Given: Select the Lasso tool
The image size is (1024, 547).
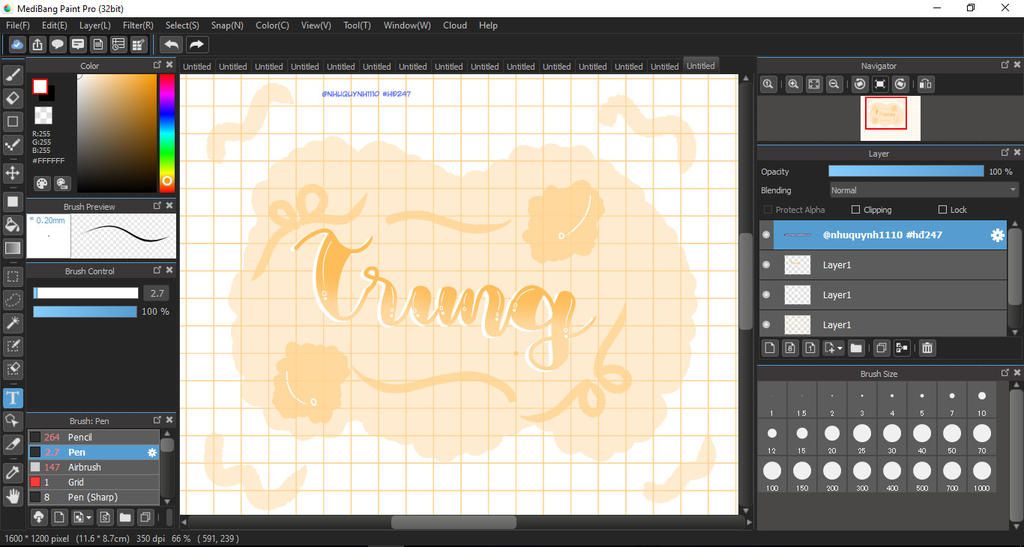Looking at the screenshot, I should (12, 300).
